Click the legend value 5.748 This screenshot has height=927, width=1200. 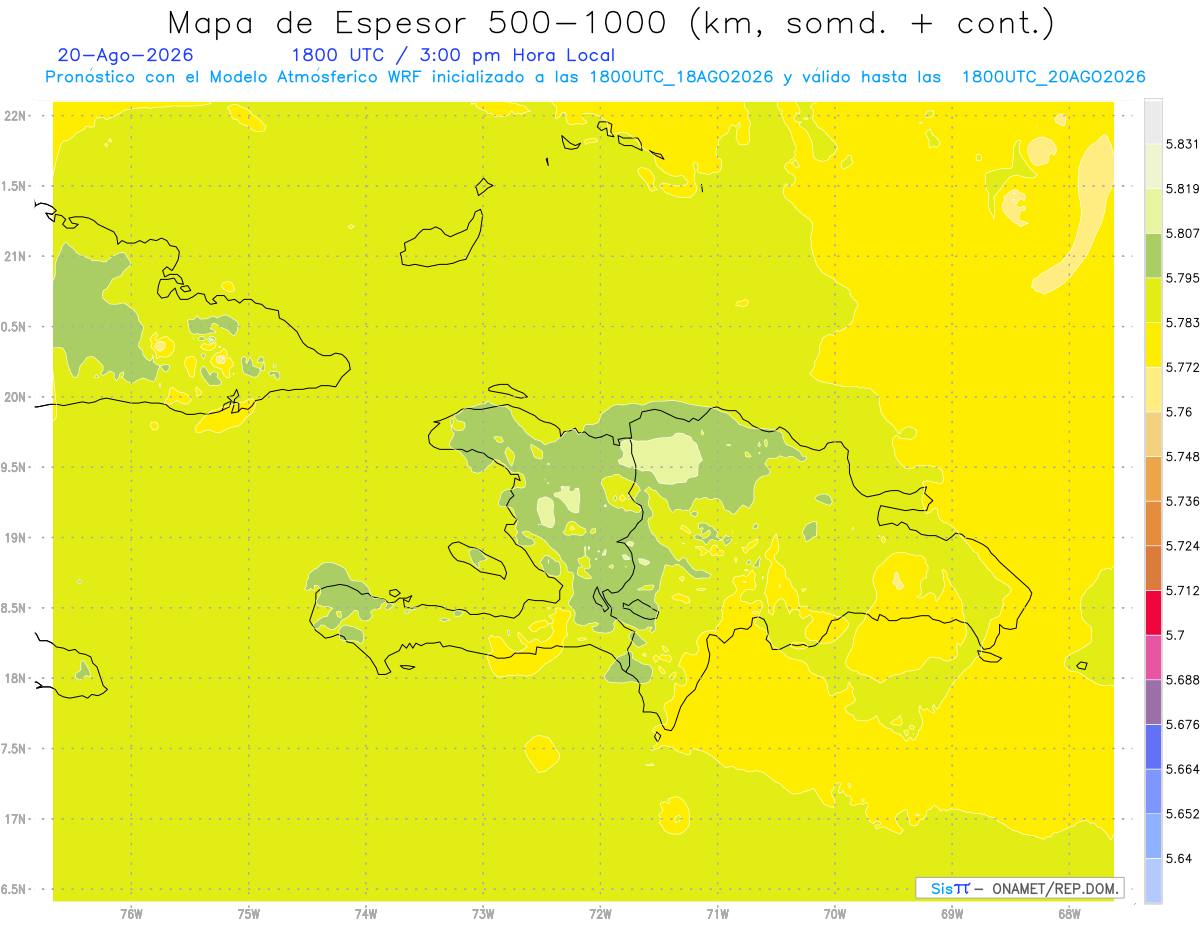tap(1182, 456)
